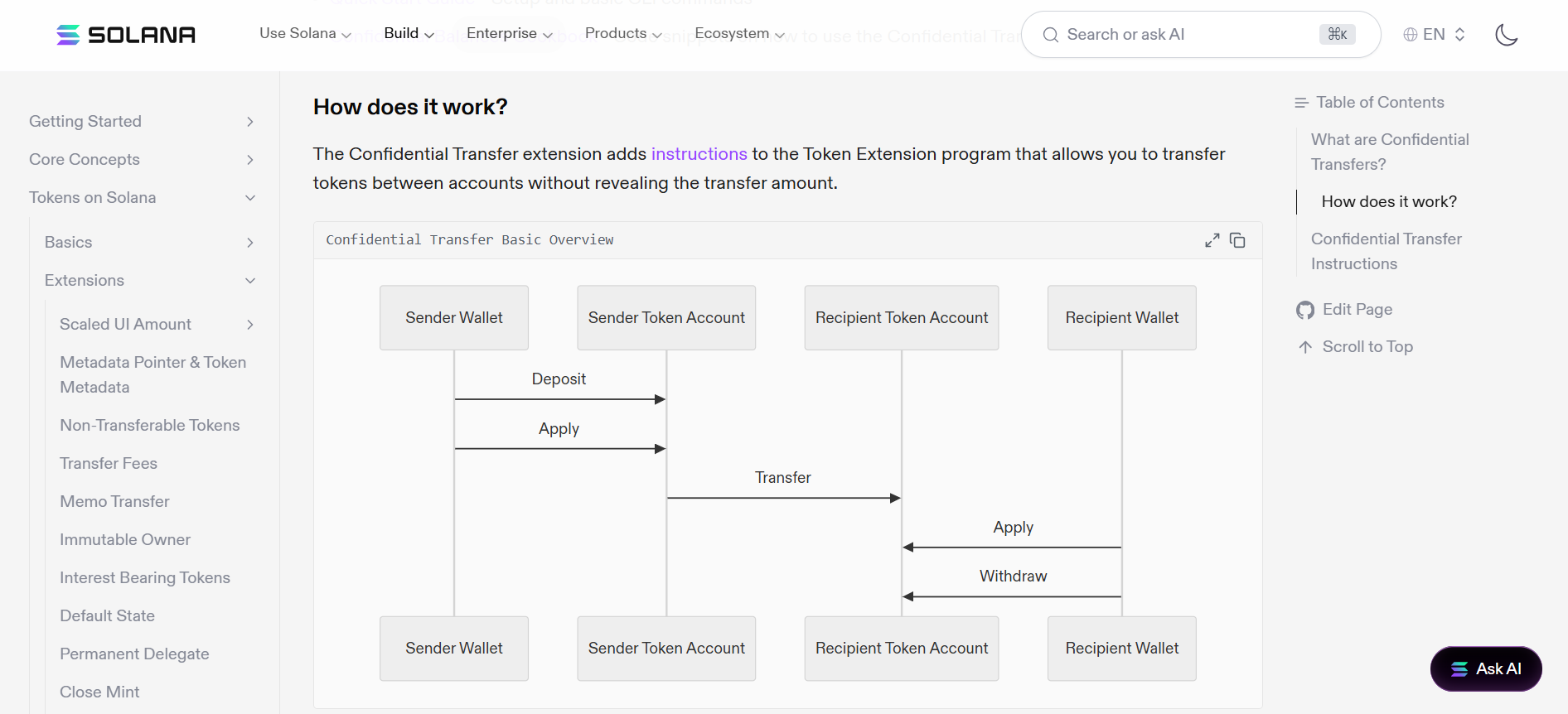Open the Products menu
The height and width of the screenshot is (714, 1568).
(623, 33)
